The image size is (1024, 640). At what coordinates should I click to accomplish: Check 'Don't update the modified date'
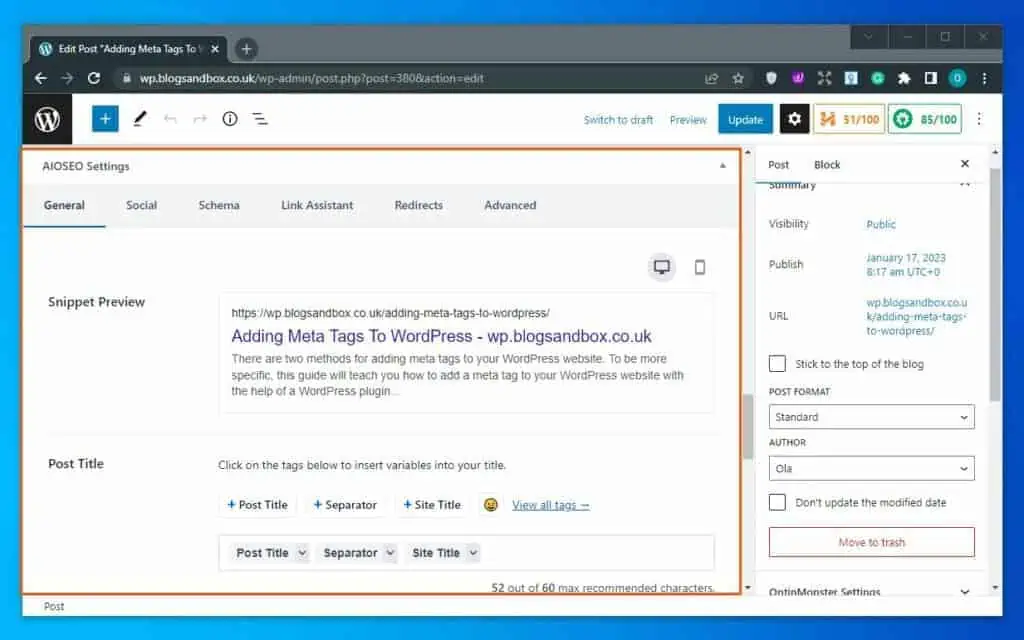777,502
